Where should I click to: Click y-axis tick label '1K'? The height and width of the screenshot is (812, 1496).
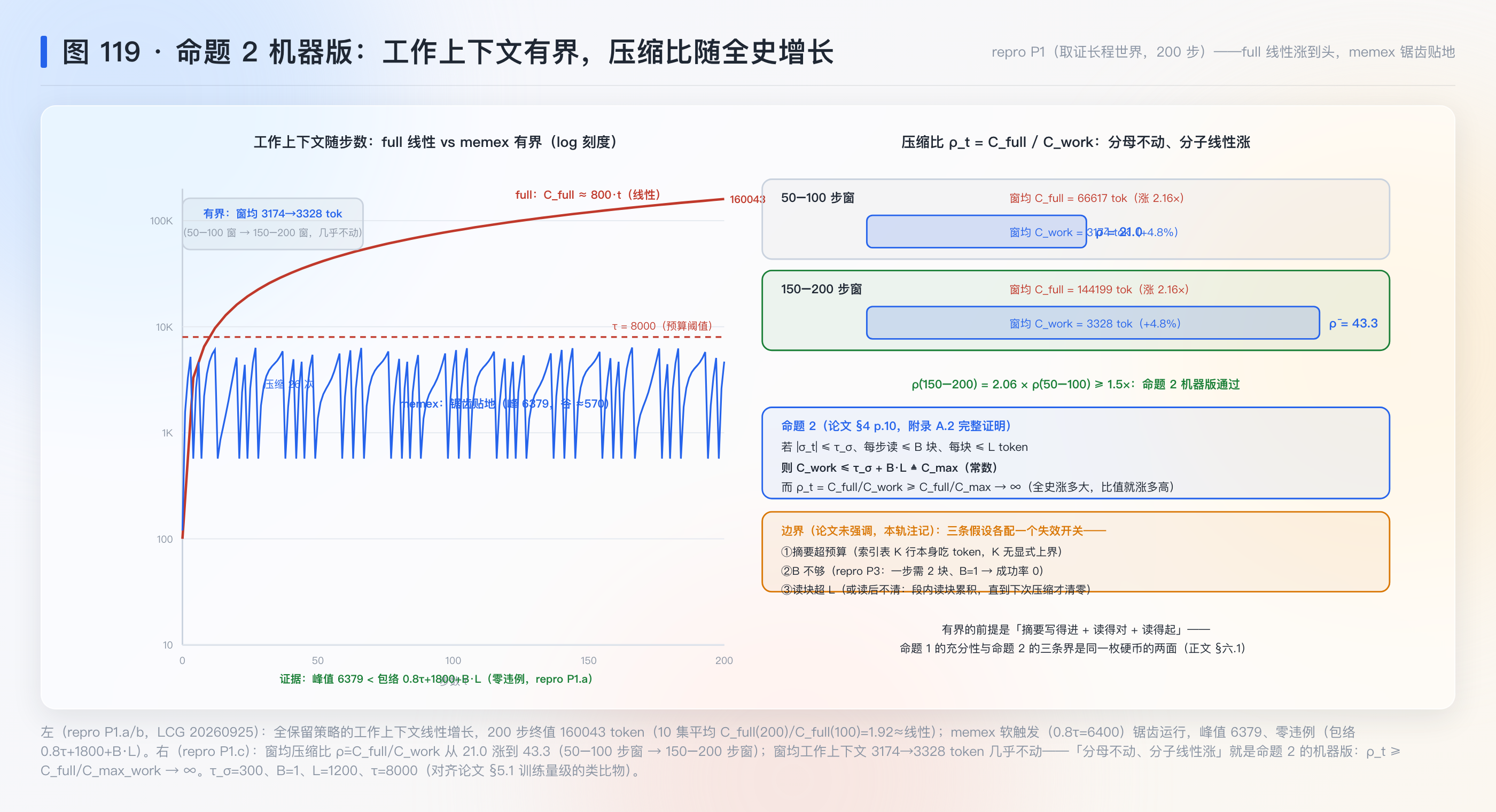point(167,433)
